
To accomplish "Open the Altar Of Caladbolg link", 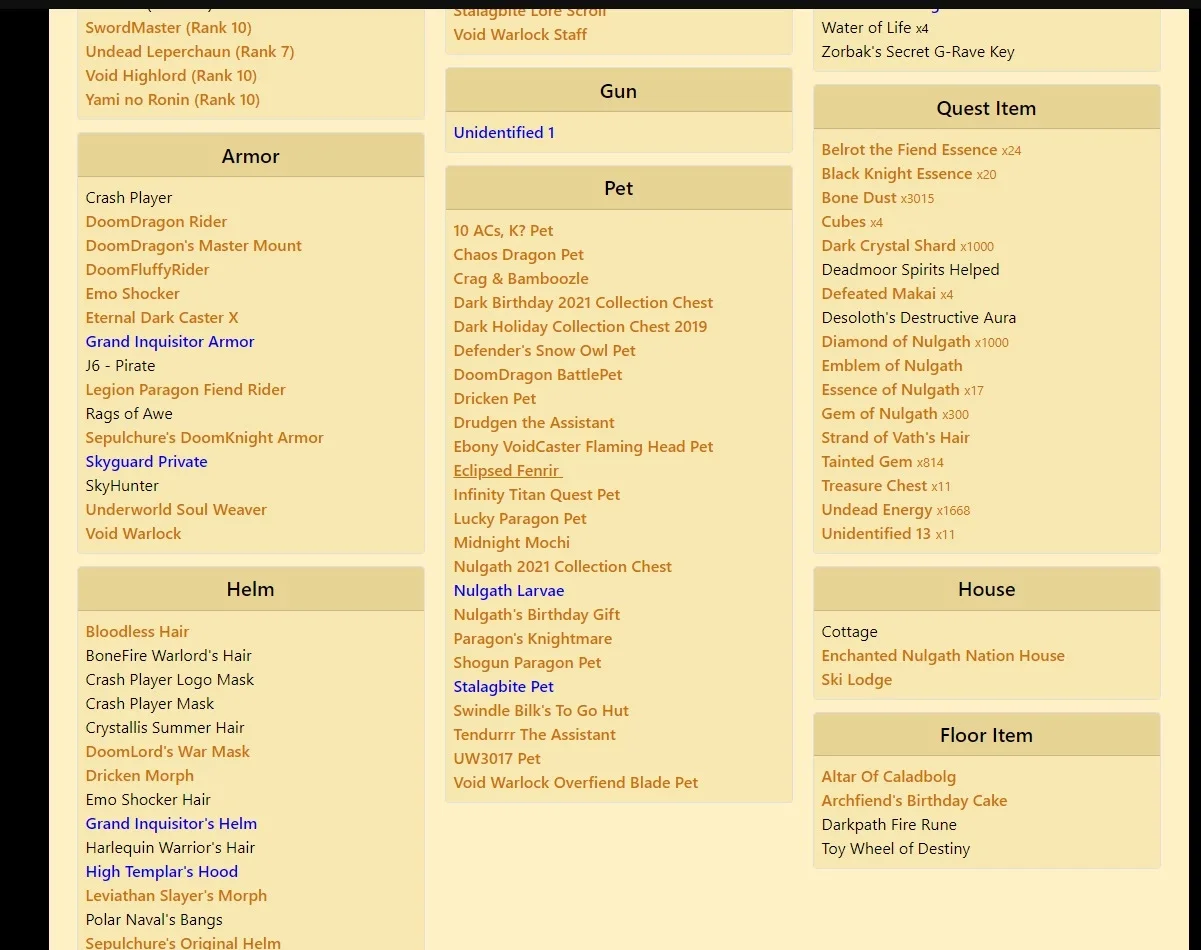I will (x=889, y=777).
